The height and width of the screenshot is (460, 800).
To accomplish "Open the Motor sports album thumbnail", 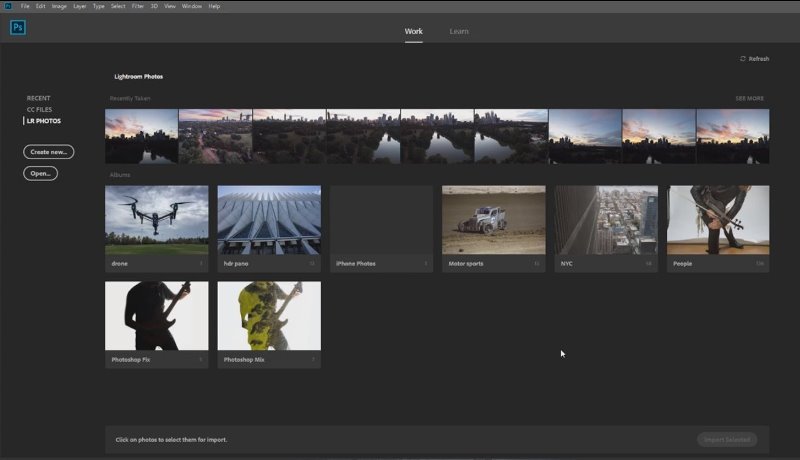I will (x=494, y=220).
